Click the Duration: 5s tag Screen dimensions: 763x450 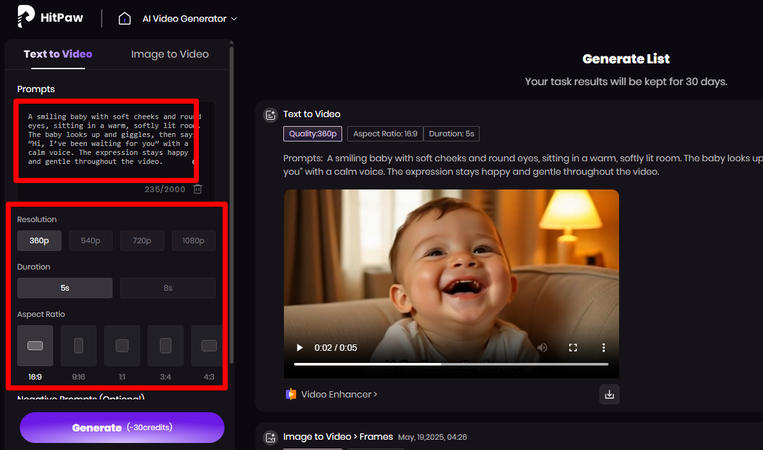[451, 134]
